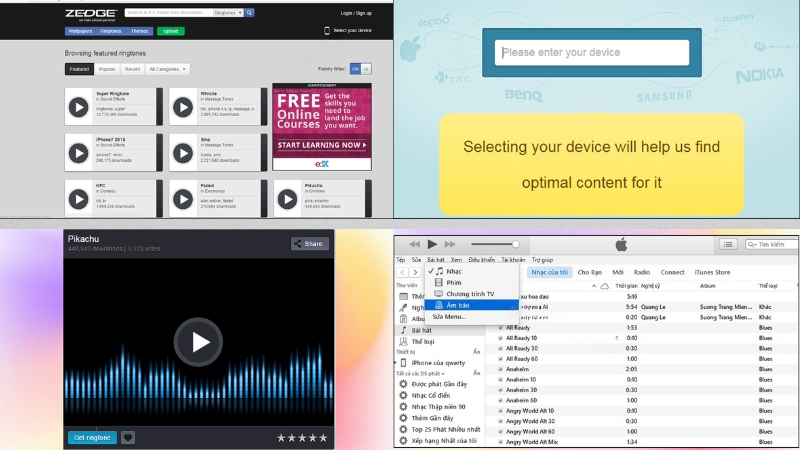
Task: Open the Top 25 Phát Nhiều nhất playlist
Action: (x=445, y=429)
